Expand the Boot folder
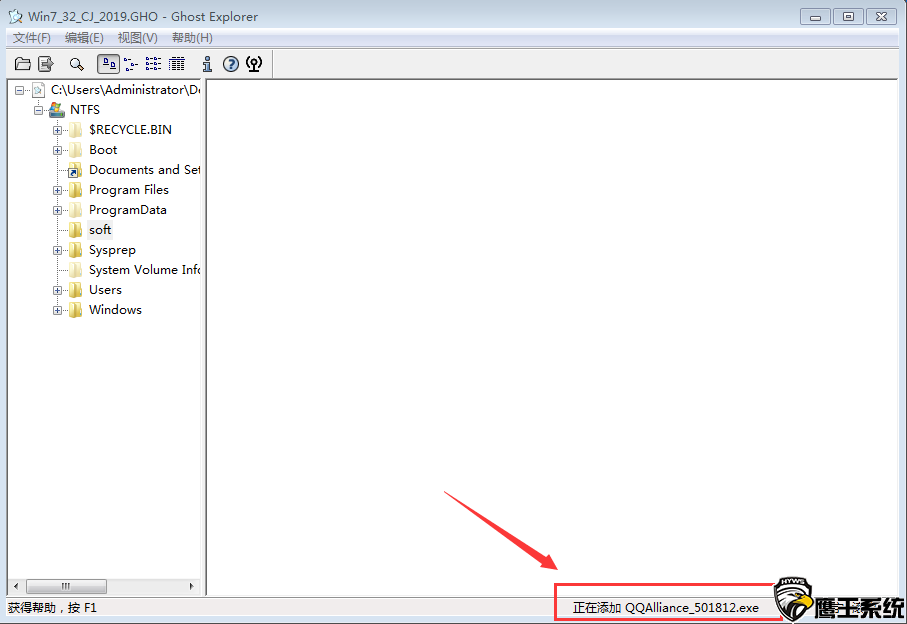The width and height of the screenshot is (907, 624). [x=57, y=150]
